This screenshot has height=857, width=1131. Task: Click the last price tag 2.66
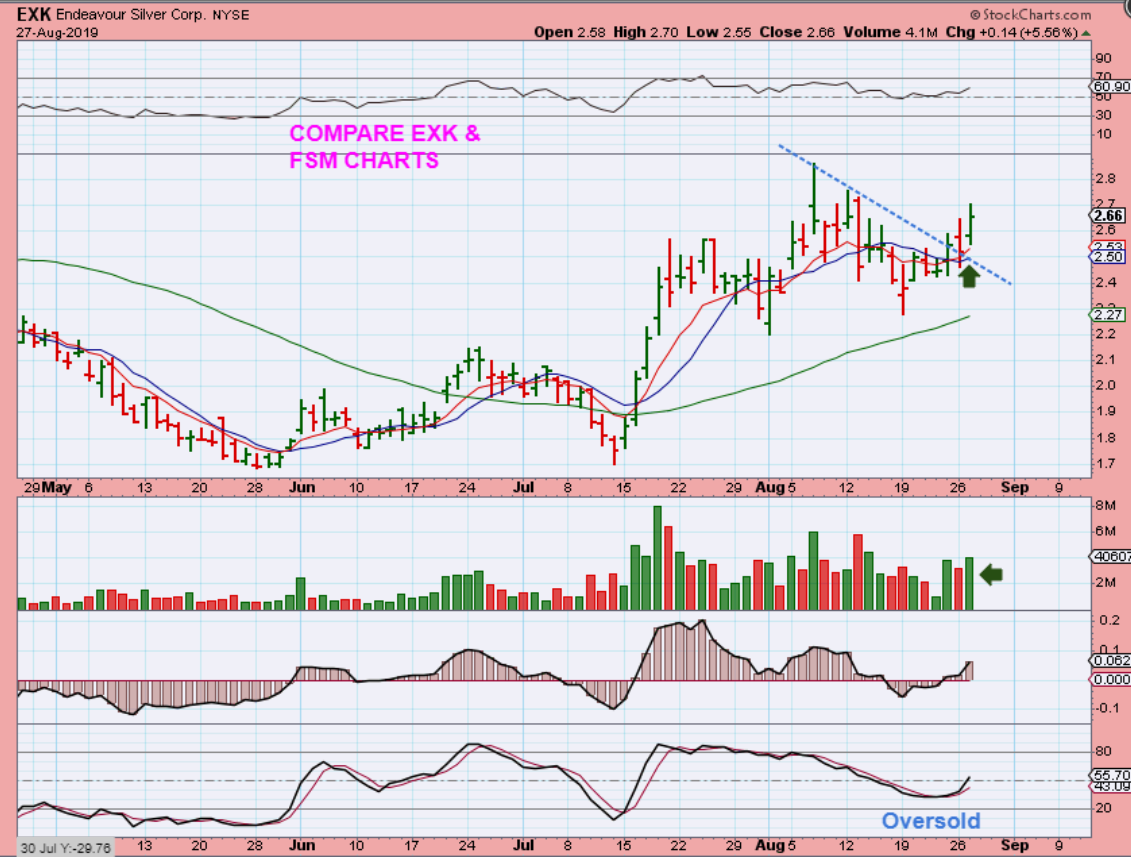(x=1107, y=216)
